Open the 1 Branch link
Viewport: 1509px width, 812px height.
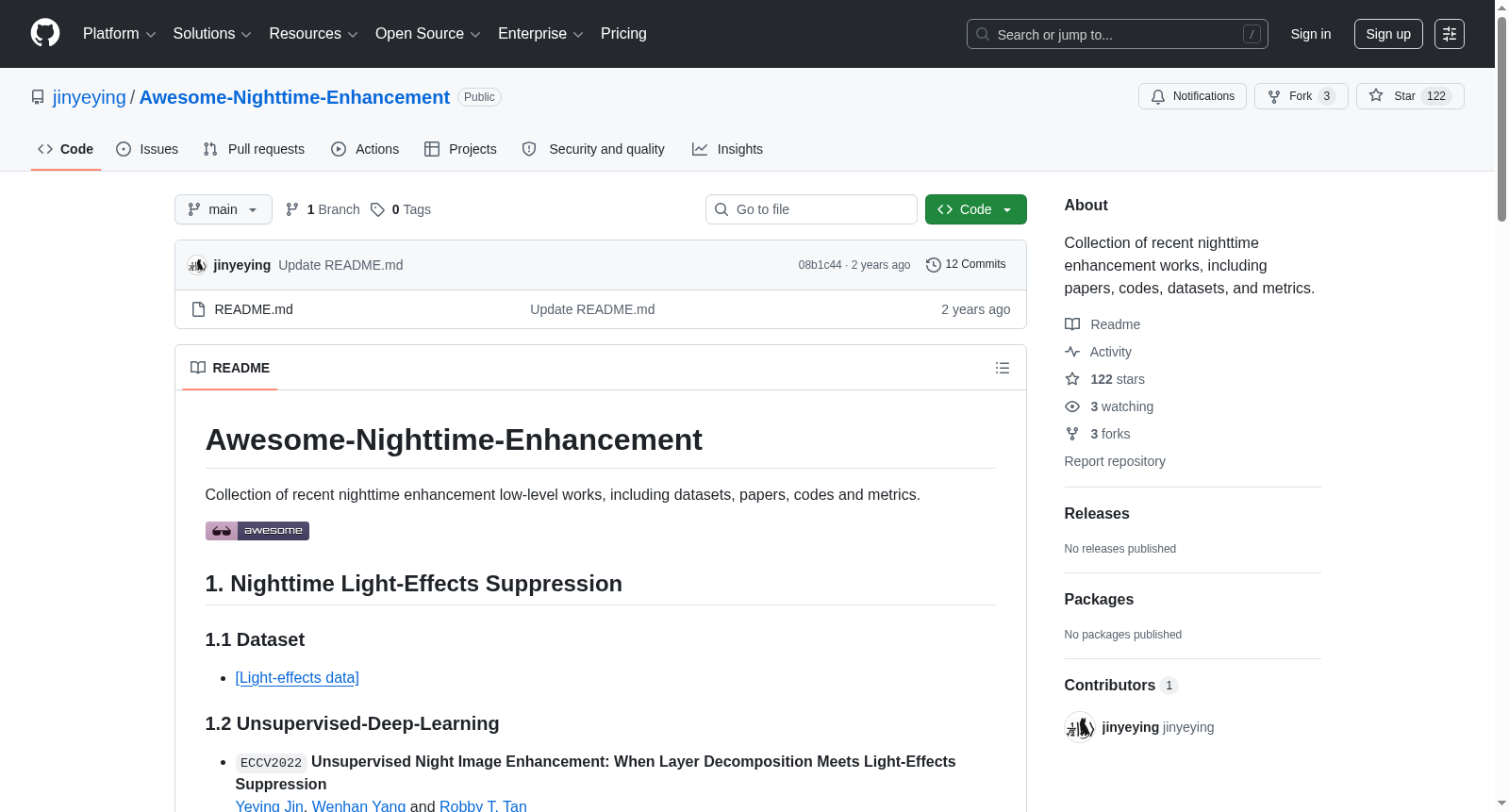point(323,209)
